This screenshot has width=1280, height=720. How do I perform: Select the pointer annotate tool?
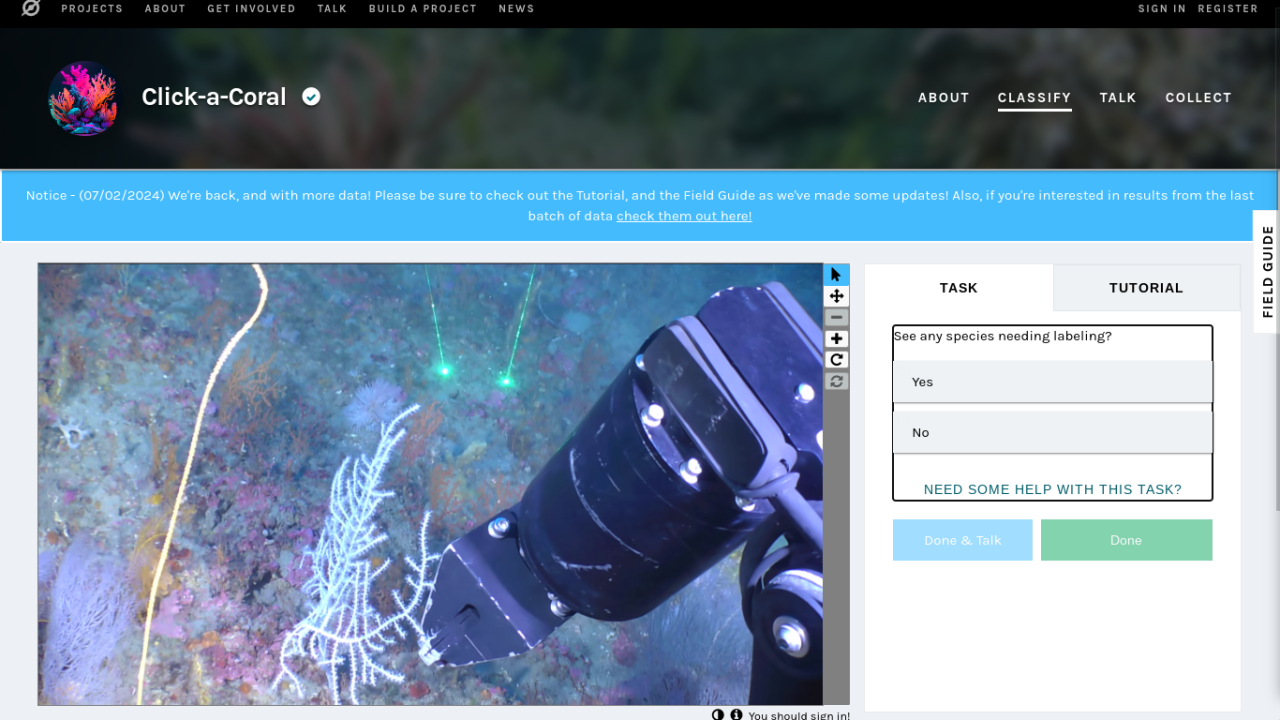click(x=836, y=275)
